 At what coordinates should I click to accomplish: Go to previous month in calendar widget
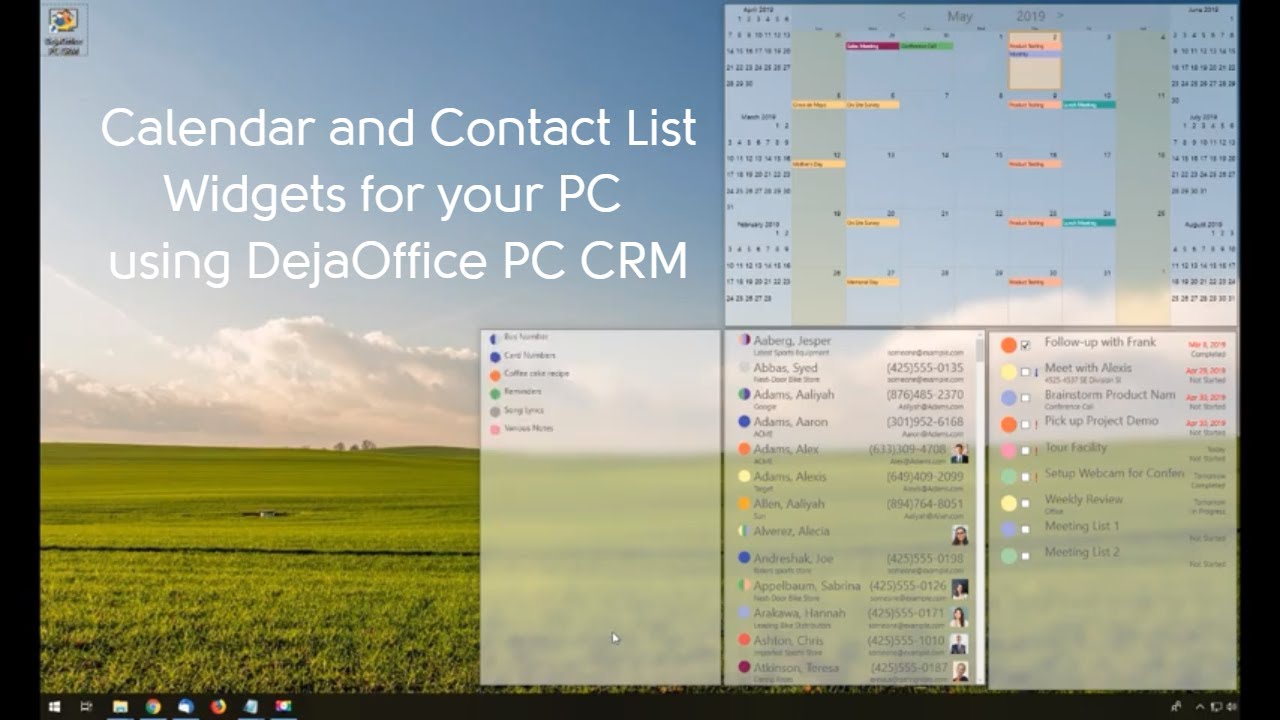902,16
